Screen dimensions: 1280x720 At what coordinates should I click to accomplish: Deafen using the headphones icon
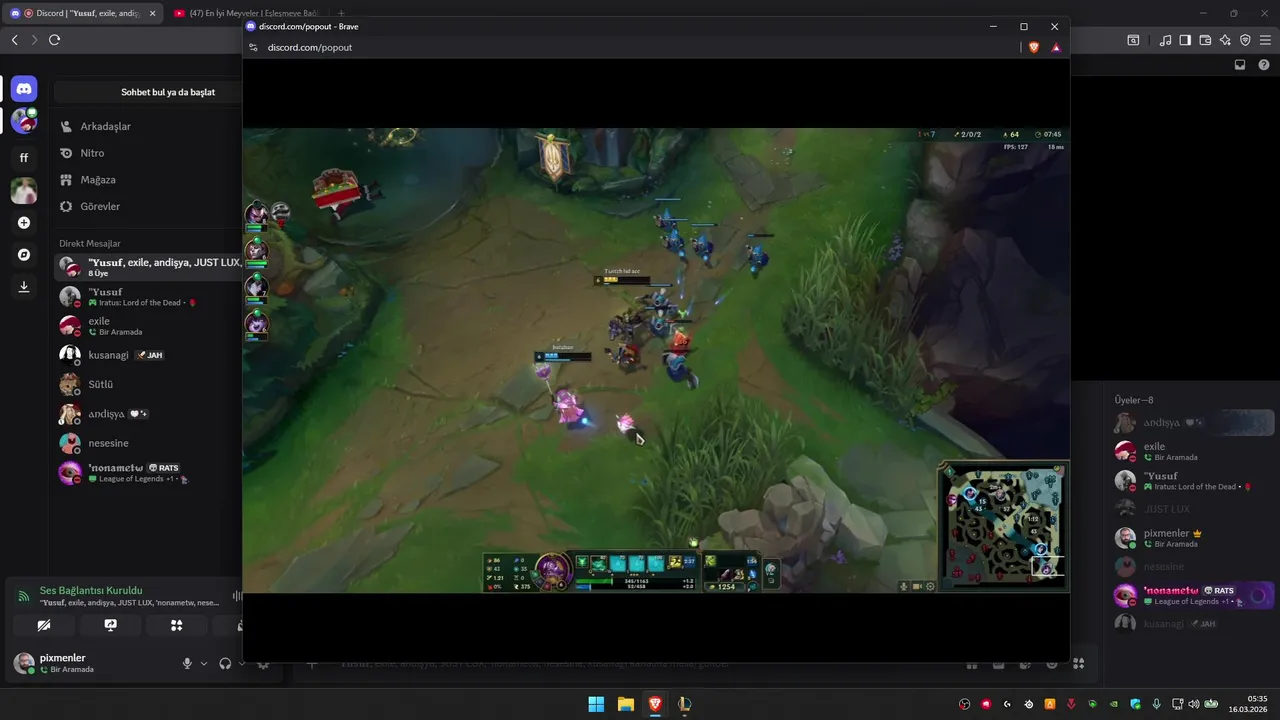225,663
